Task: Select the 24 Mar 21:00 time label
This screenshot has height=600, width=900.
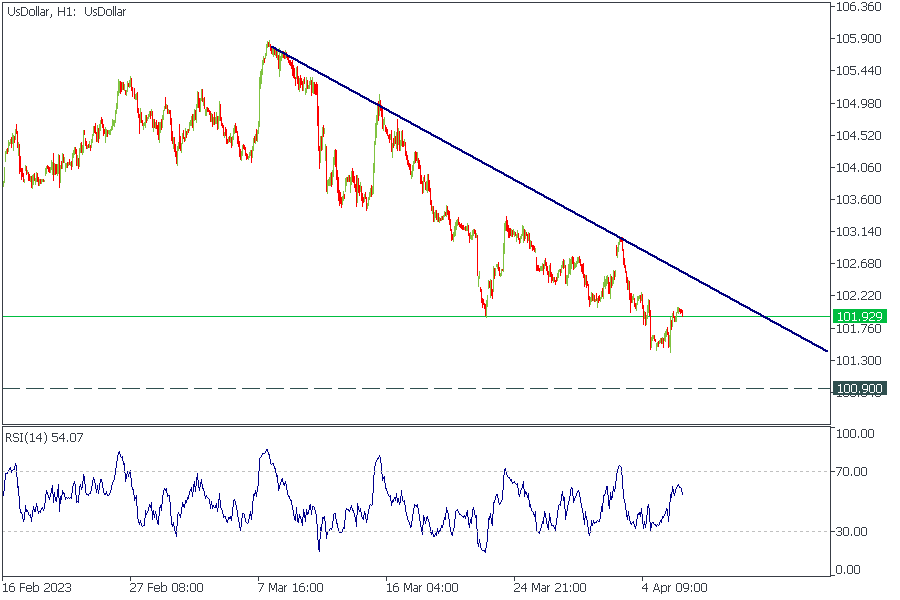Action: pos(549,587)
